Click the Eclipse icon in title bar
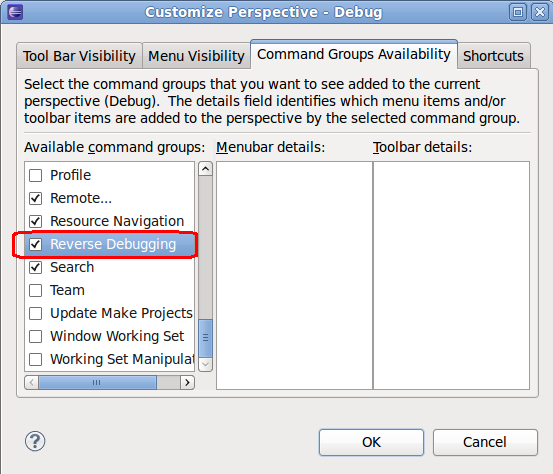Viewport: 553px width, 474px height. [14, 12]
